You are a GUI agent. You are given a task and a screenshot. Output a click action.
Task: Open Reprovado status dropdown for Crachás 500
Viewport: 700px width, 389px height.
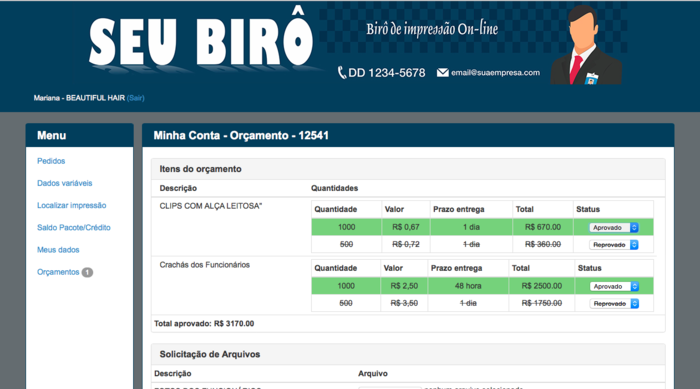click(614, 304)
